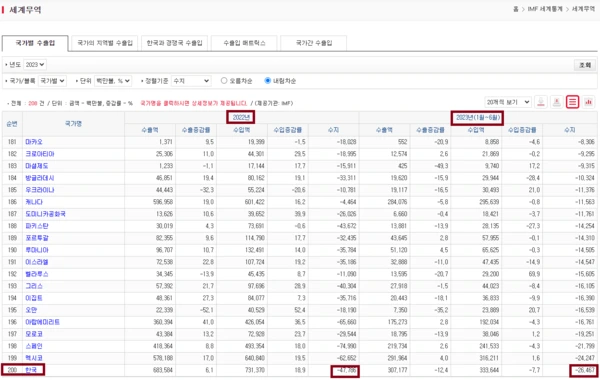600x380 pixels.
Task: Click 스페인's 2023 balance value -21,799
Action: (585, 346)
